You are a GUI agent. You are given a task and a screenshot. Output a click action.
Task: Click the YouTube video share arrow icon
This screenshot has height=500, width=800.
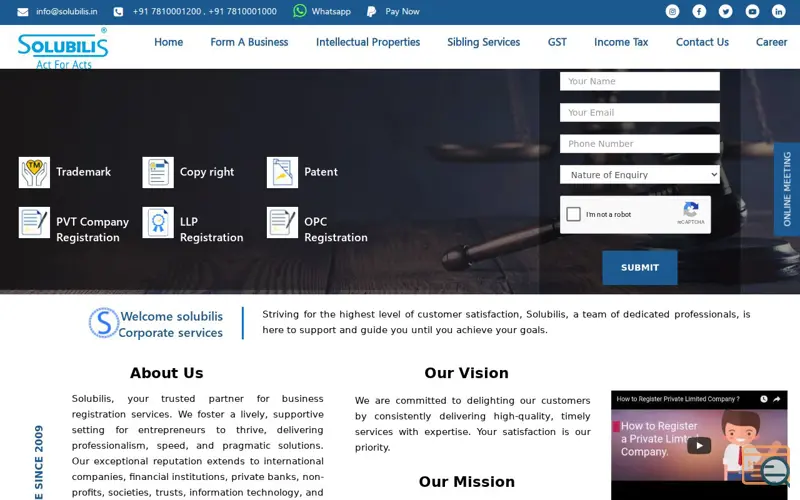(777, 399)
